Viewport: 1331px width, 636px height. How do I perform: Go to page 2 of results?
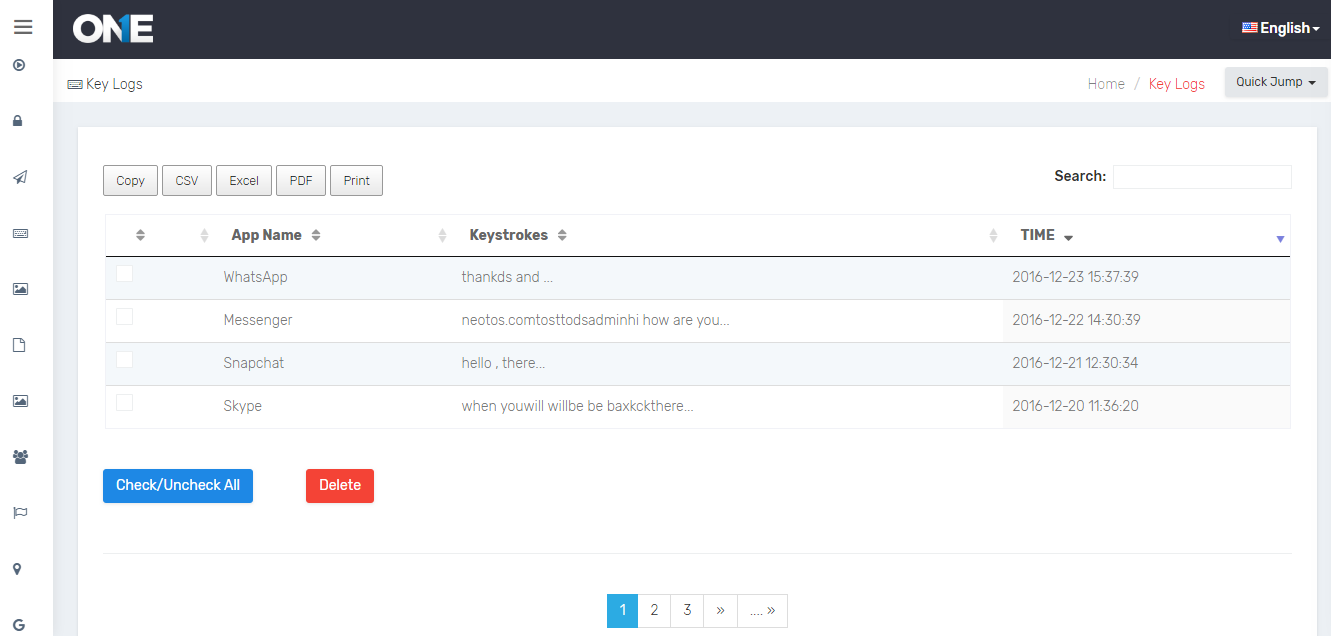click(654, 610)
